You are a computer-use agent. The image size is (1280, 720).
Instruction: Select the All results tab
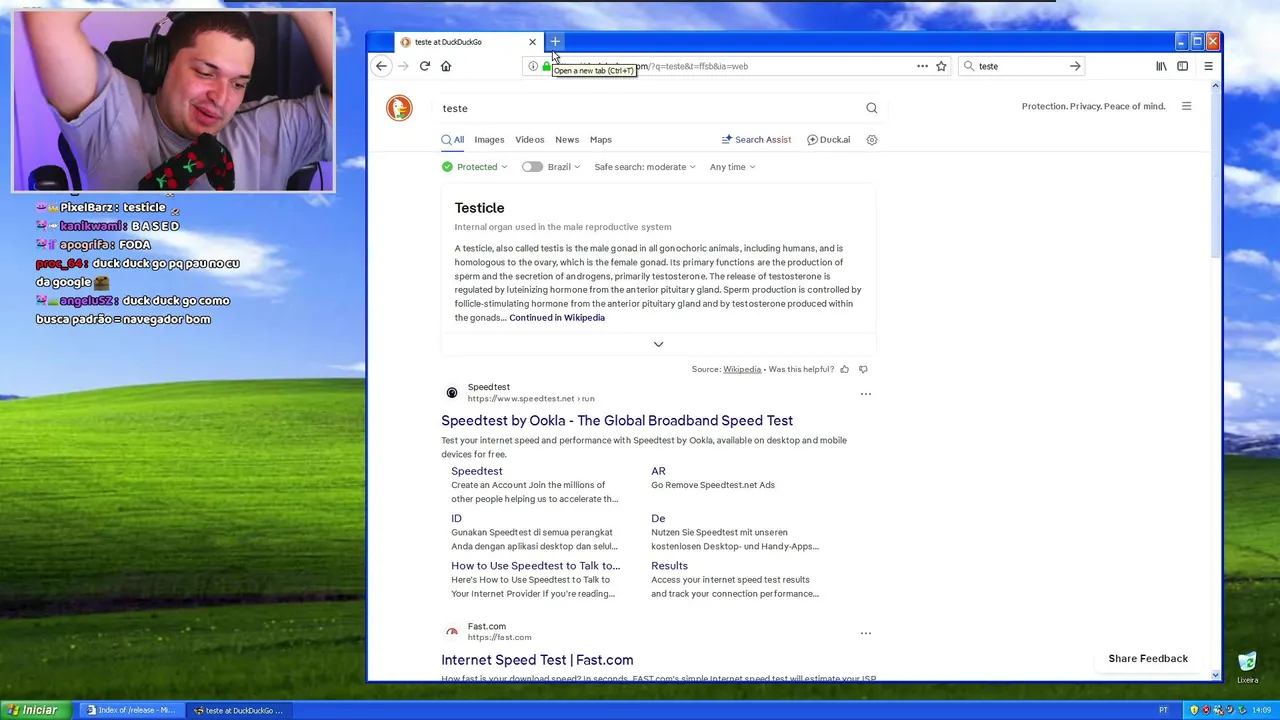click(453, 140)
